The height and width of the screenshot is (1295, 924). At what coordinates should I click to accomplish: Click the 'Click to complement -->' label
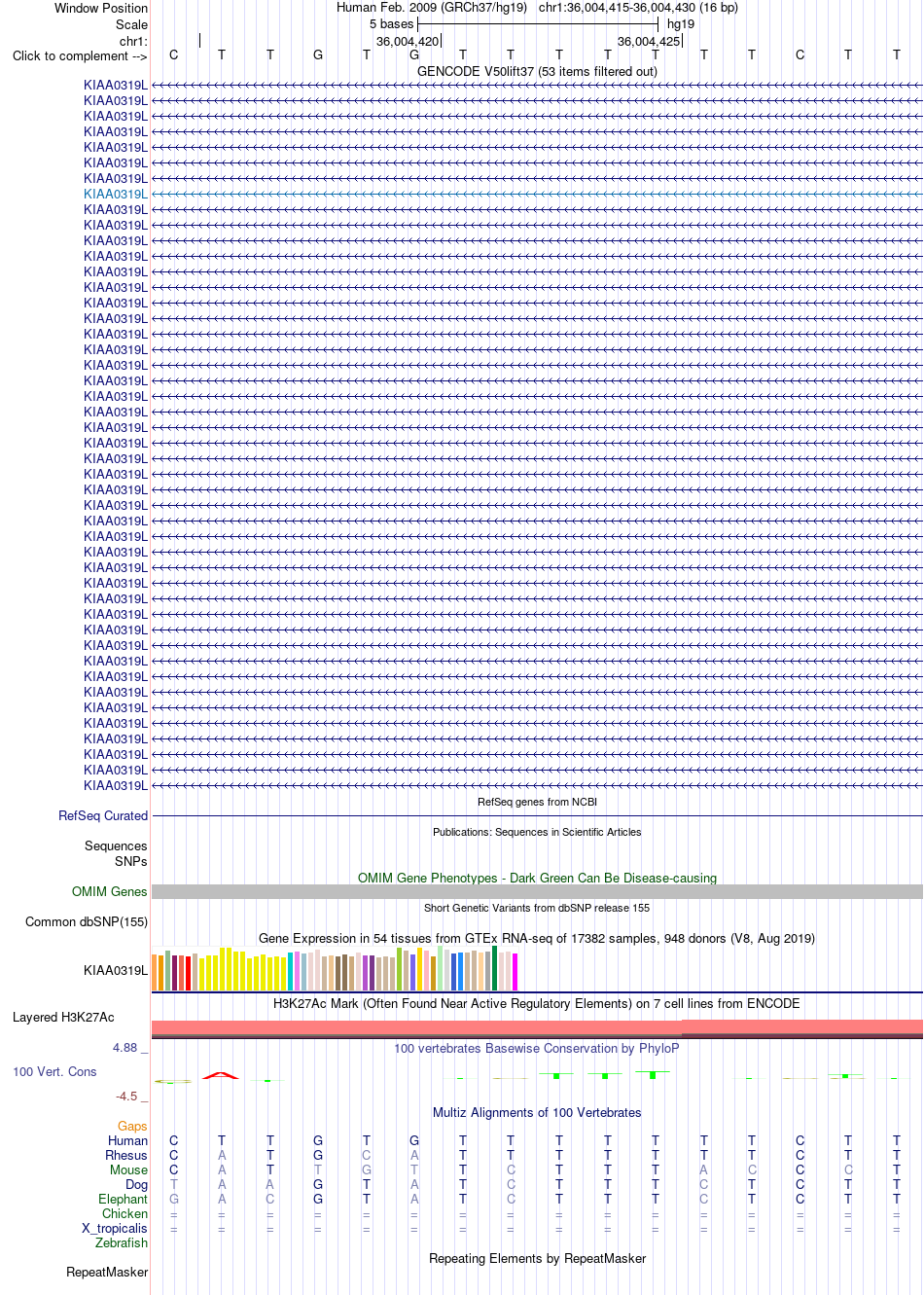click(x=80, y=55)
